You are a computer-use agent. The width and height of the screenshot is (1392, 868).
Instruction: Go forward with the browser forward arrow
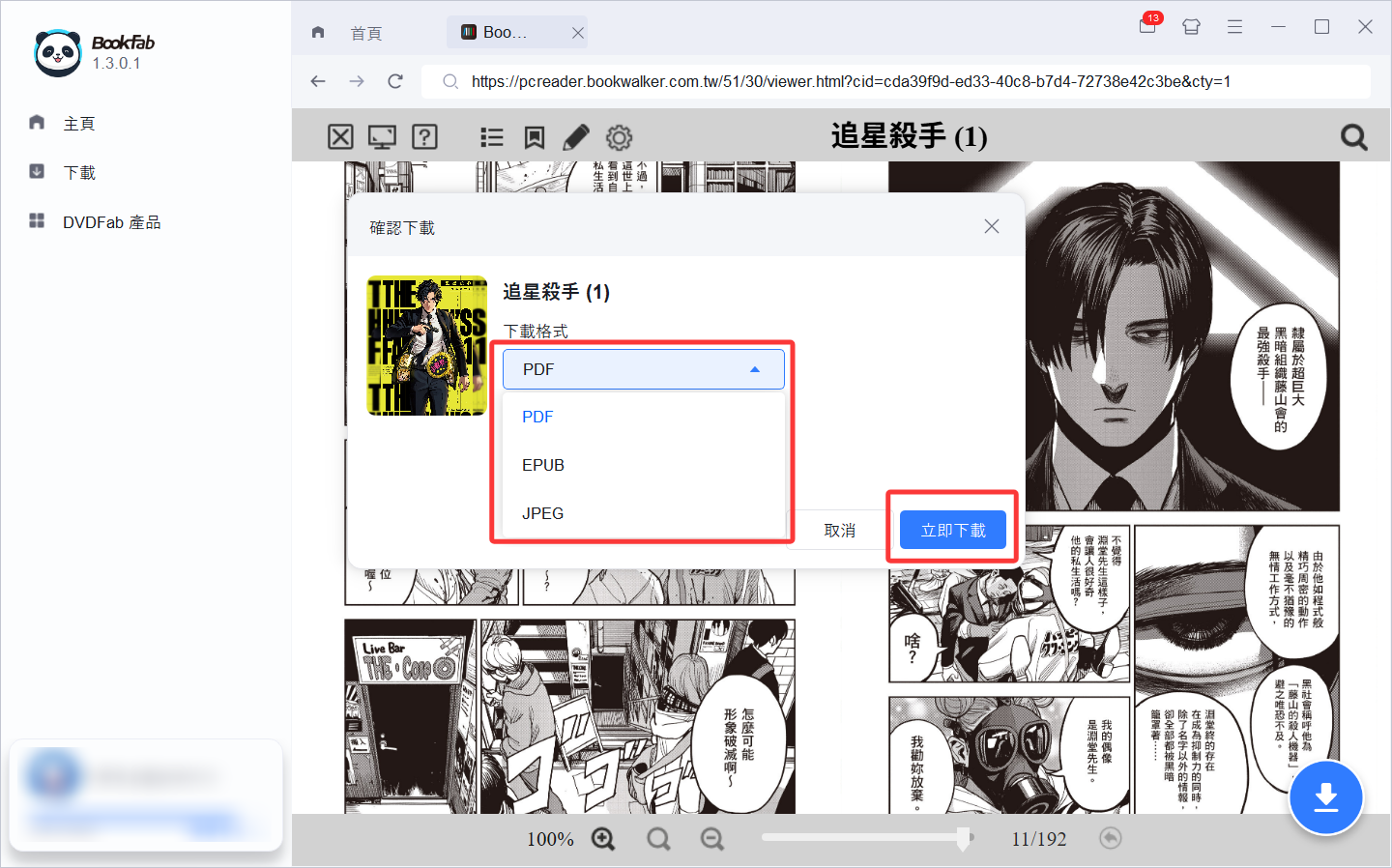[x=357, y=81]
